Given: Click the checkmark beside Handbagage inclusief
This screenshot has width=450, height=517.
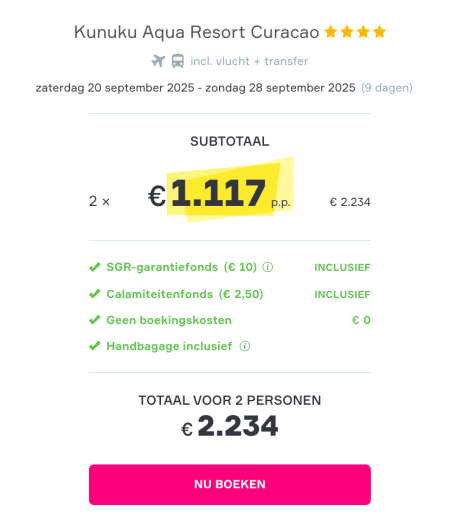Looking at the screenshot, I should (x=95, y=346).
